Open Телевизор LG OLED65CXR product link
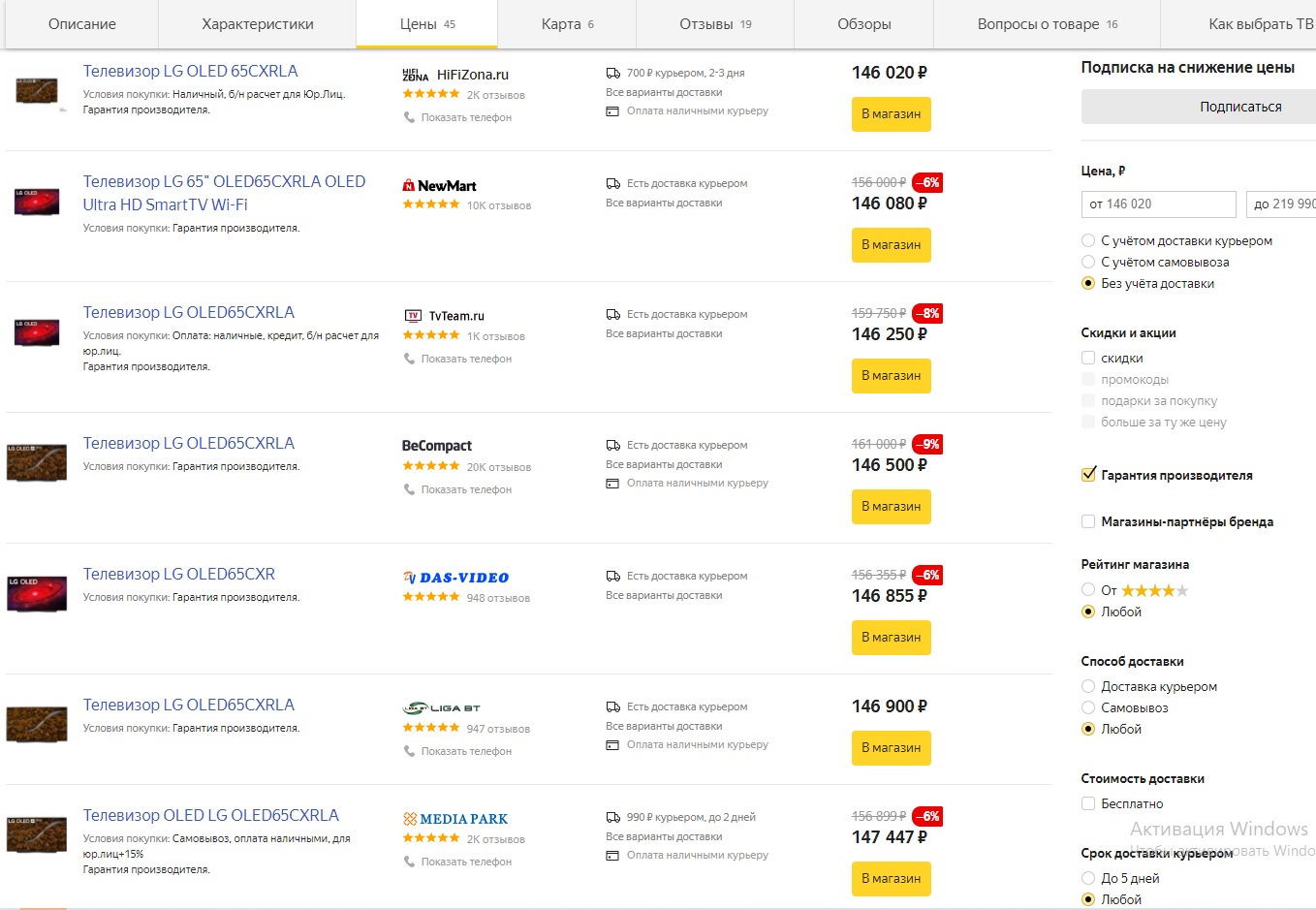 pyautogui.click(x=179, y=574)
